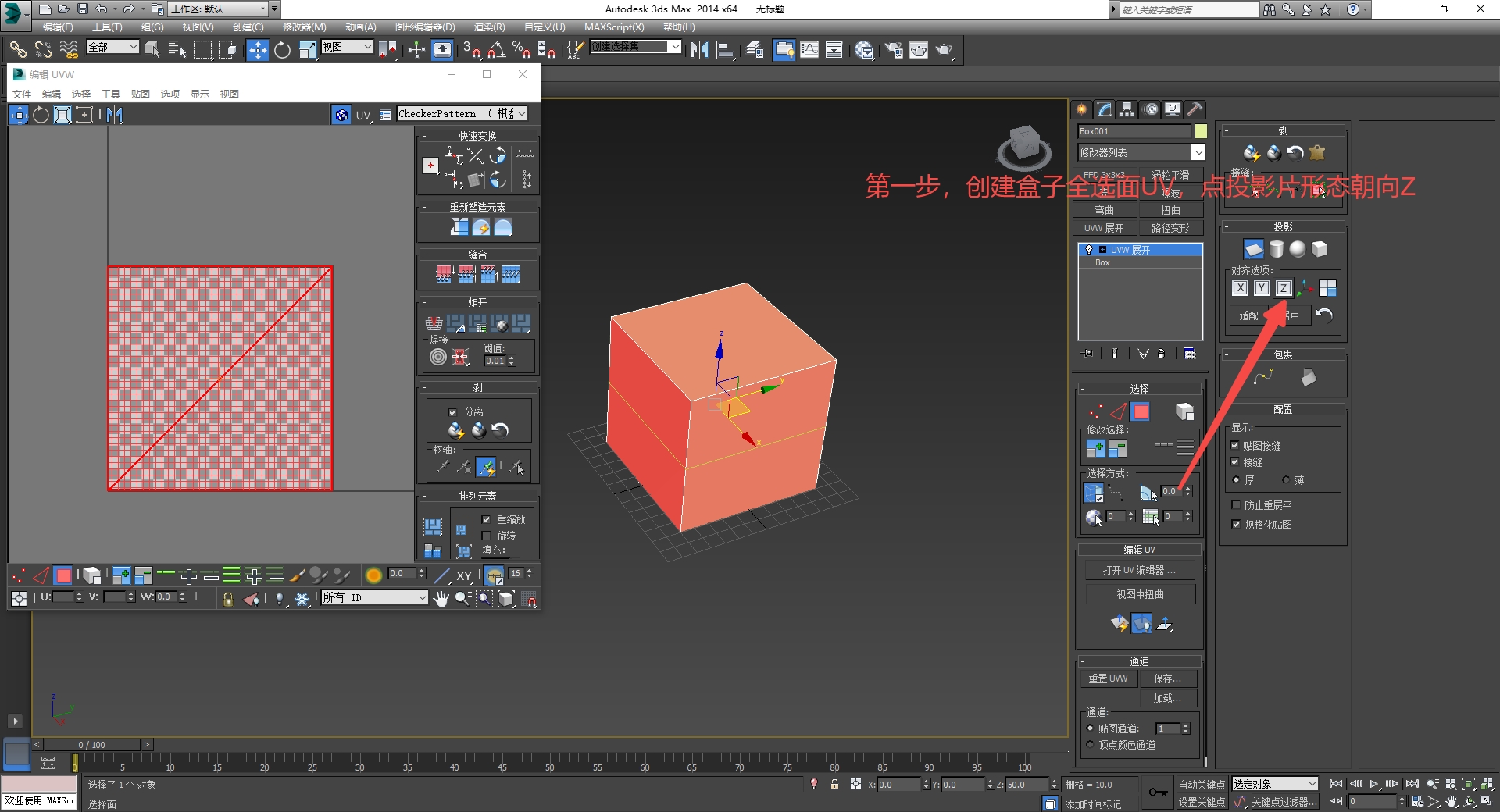Select the 薄 seam thickness radio button
Viewport: 1500px width, 812px height.
click(1285, 479)
